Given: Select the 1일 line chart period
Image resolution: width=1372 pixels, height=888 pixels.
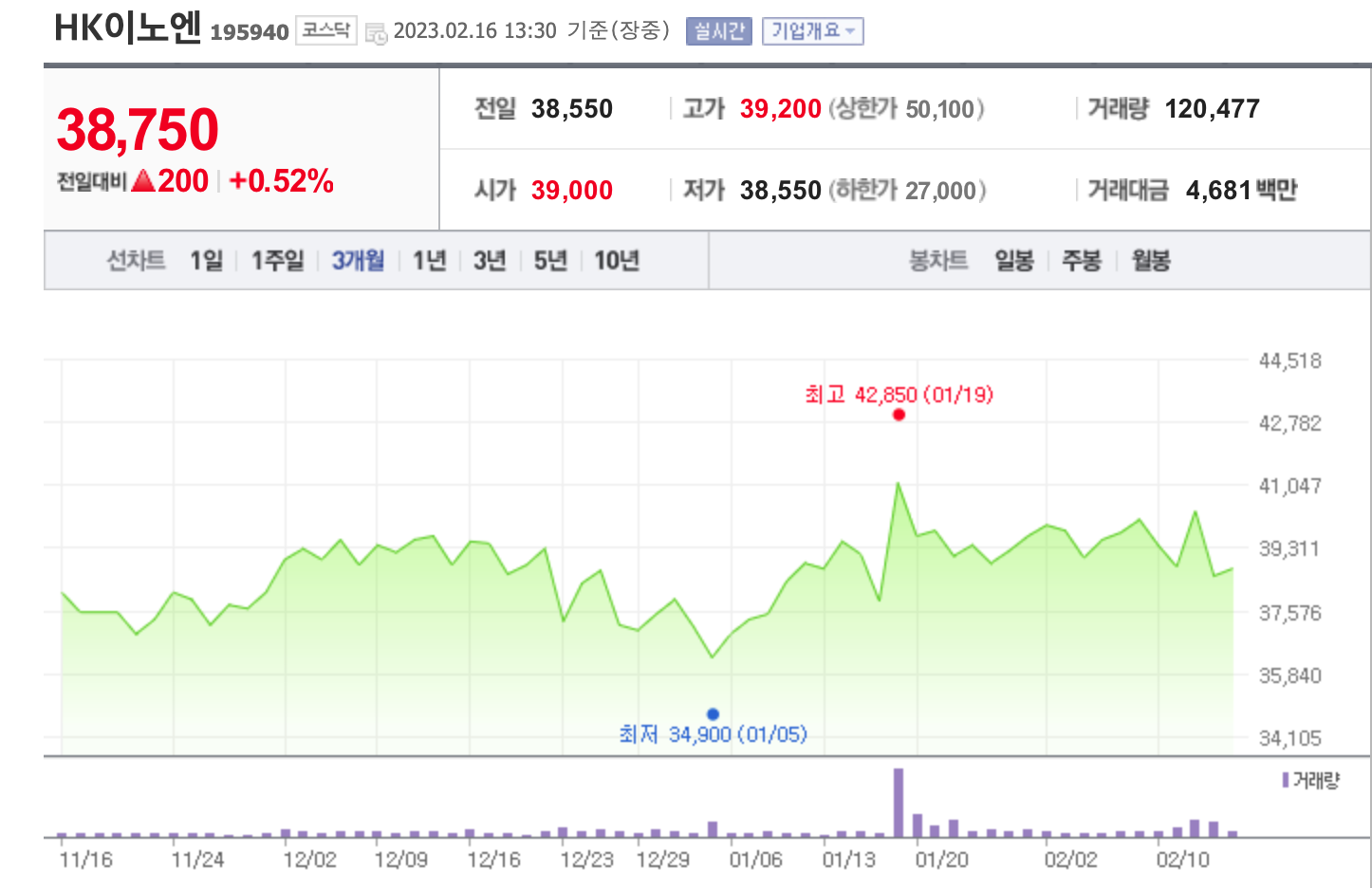Looking at the screenshot, I should (x=206, y=260).
